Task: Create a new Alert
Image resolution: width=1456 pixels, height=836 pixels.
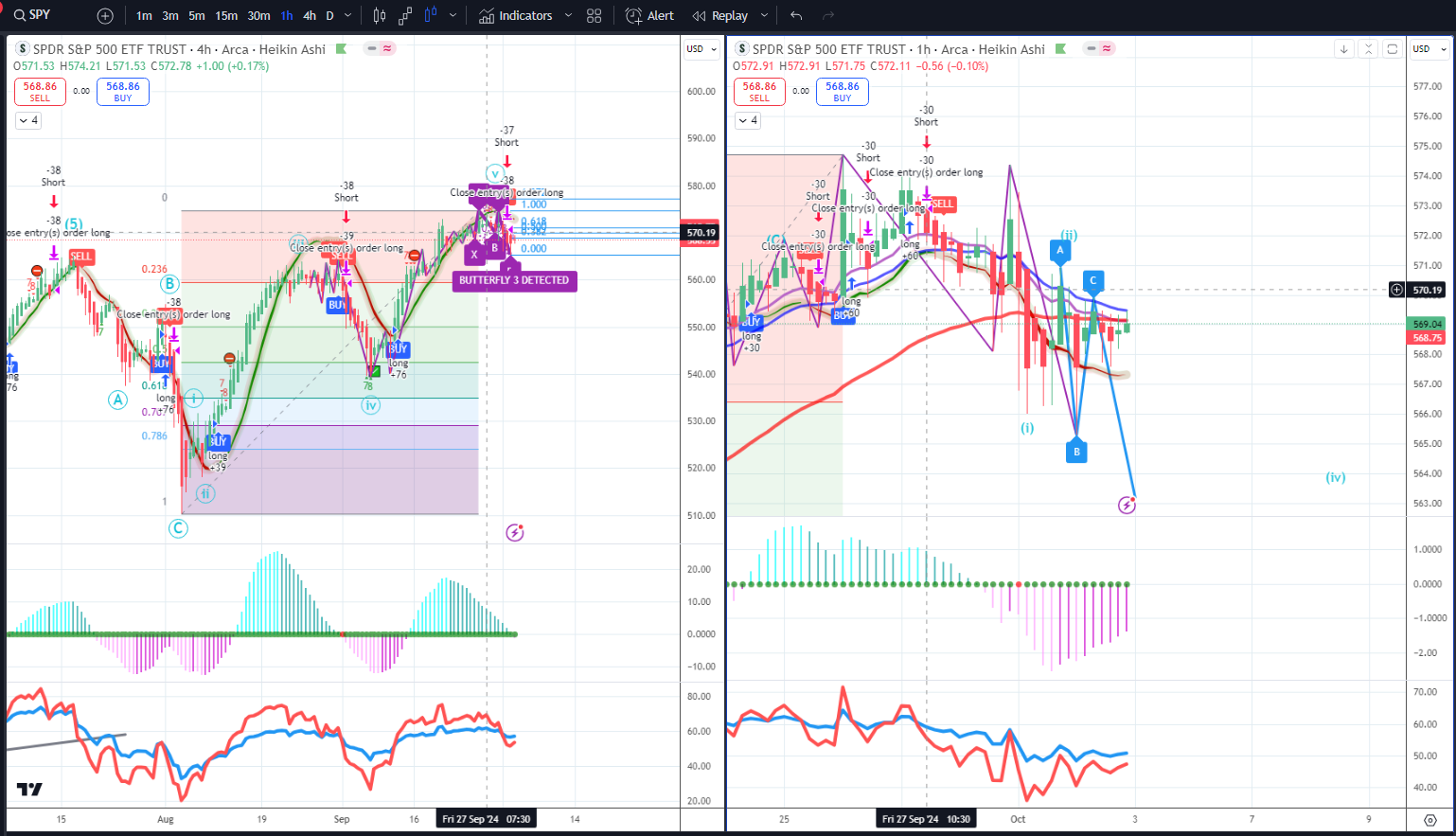Action: (650, 16)
